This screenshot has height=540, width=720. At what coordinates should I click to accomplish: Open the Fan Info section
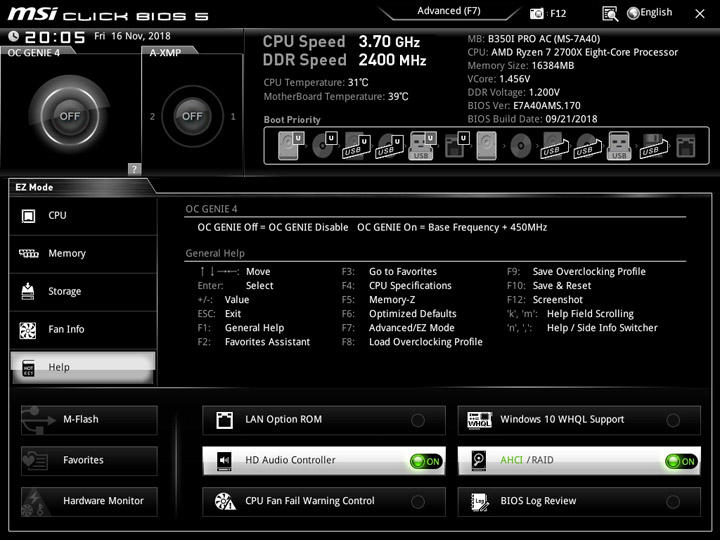[x=83, y=330]
